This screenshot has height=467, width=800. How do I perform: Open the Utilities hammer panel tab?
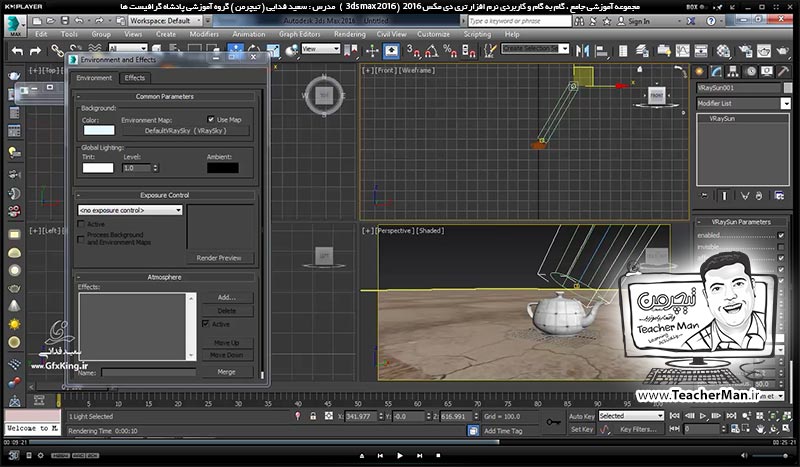click(783, 71)
